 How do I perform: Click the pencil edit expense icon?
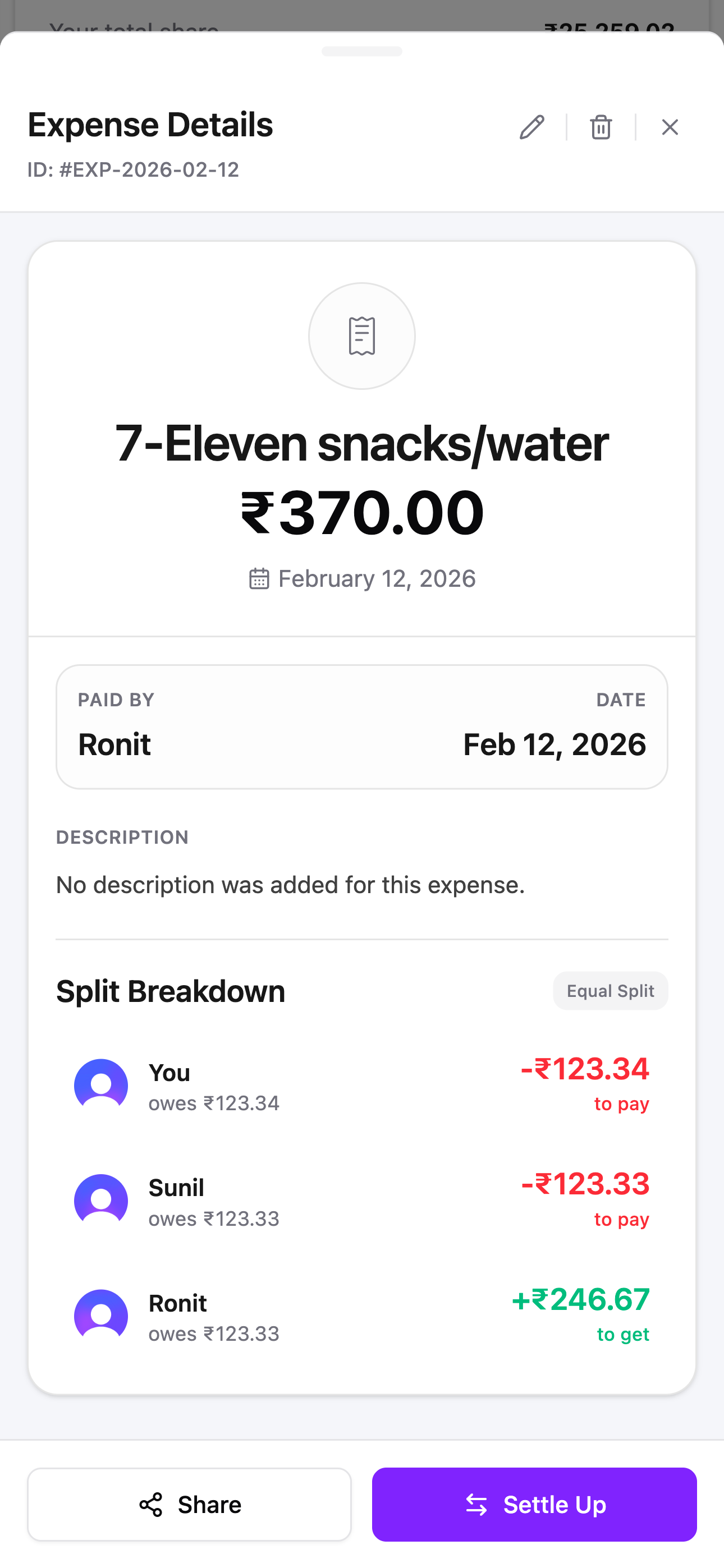coord(531,127)
